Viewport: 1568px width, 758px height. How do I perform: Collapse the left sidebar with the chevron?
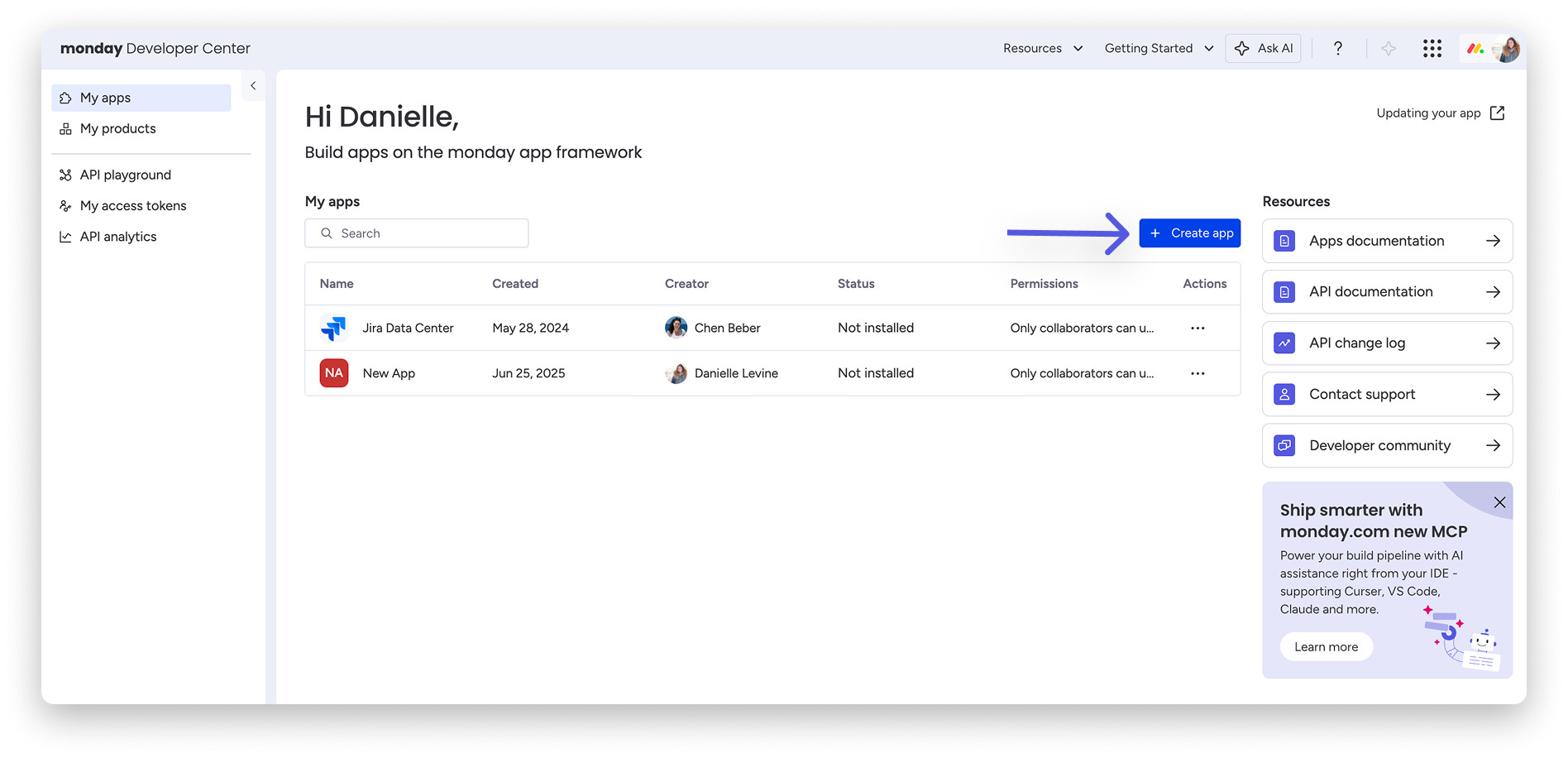coord(253,86)
